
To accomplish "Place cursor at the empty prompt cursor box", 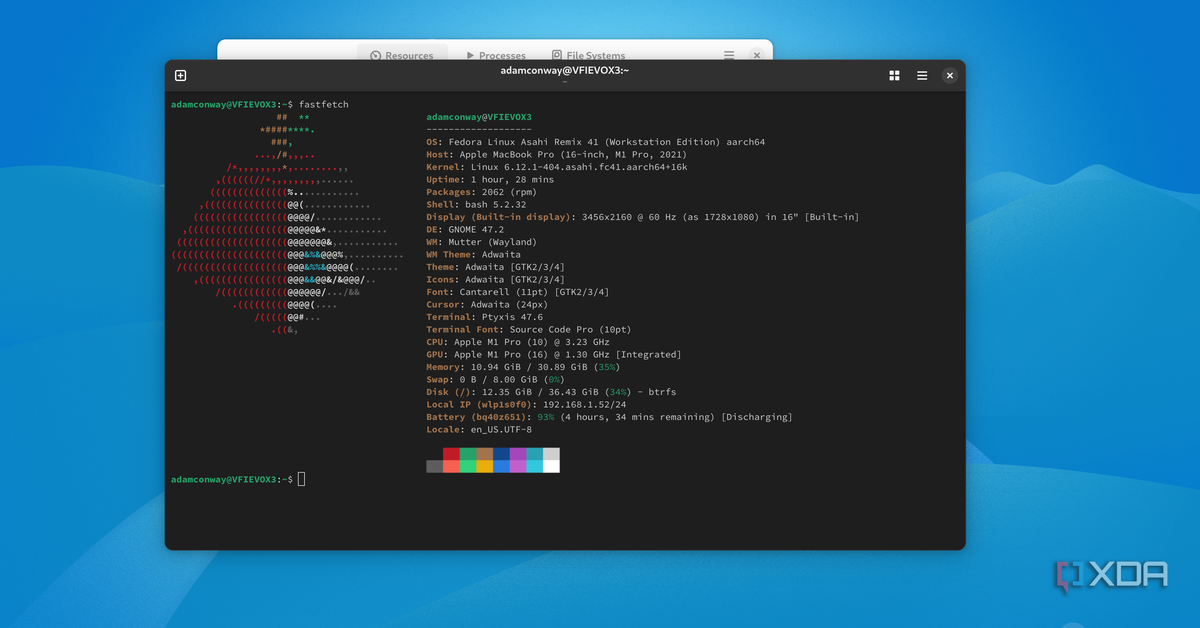I will 301,479.
